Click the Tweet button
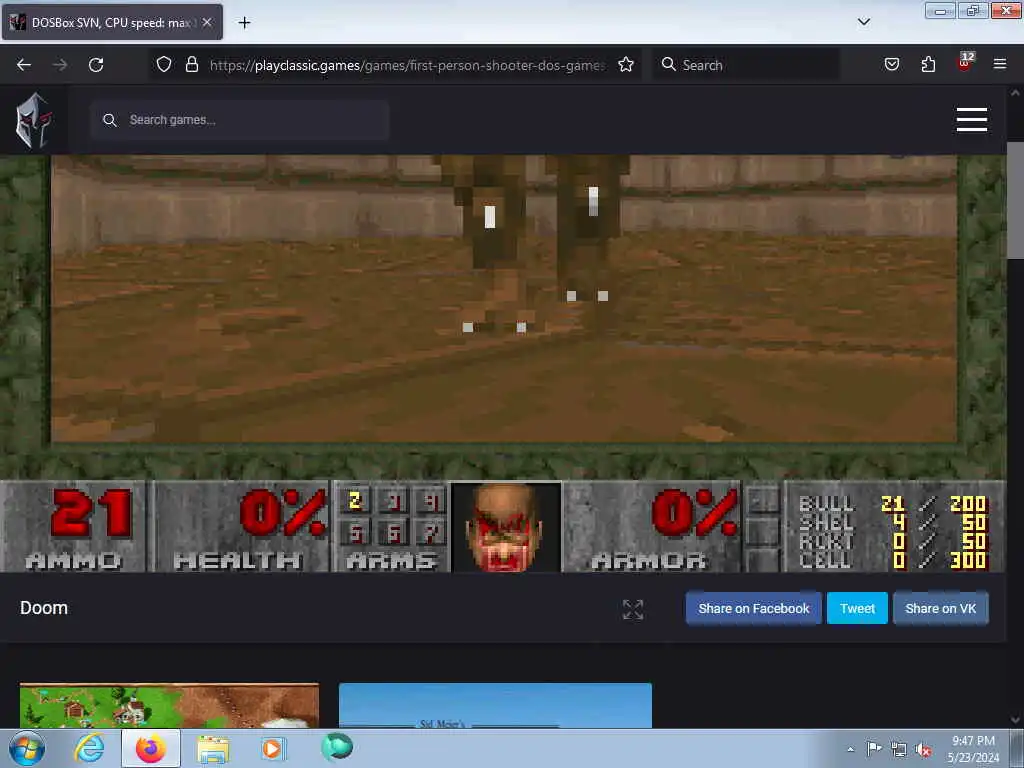This screenshot has height=768, width=1024. click(857, 609)
